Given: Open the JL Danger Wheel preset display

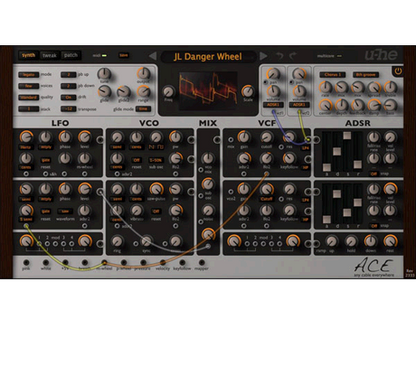Looking at the screenshot, I should (x=208, y=57).
